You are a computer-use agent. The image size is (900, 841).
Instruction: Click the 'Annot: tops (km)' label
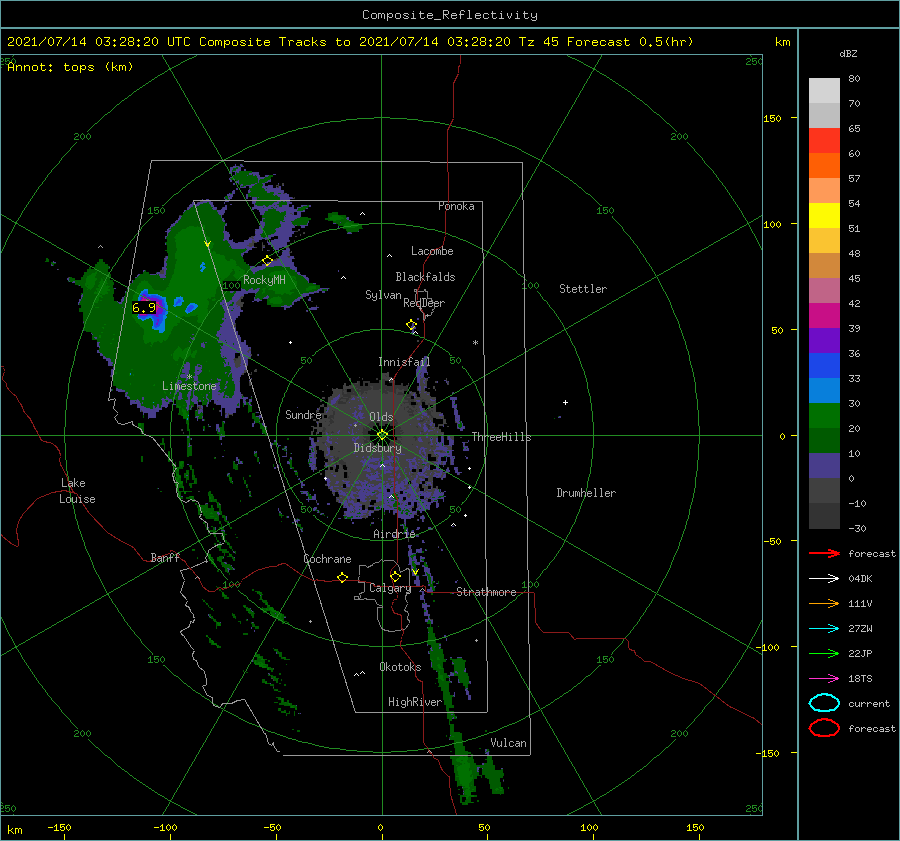70,67
